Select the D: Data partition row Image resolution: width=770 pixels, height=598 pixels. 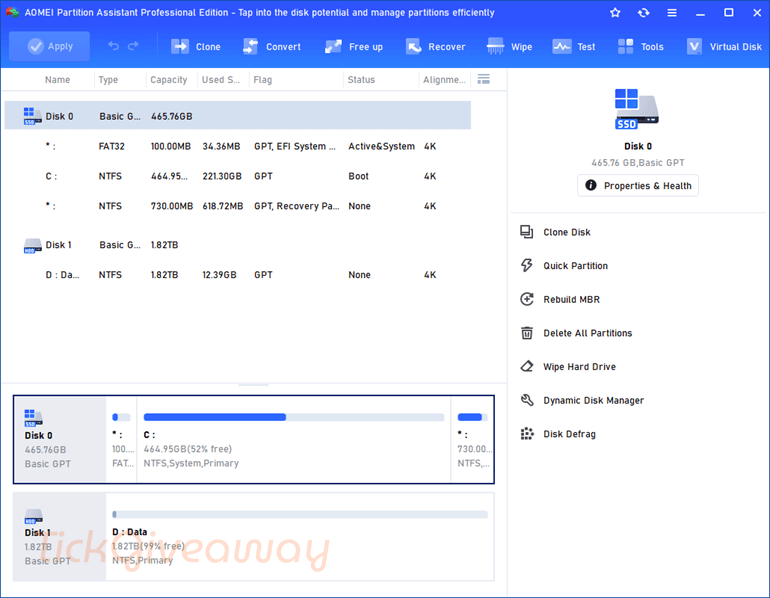pyautogui.click(x=238, y=275)
